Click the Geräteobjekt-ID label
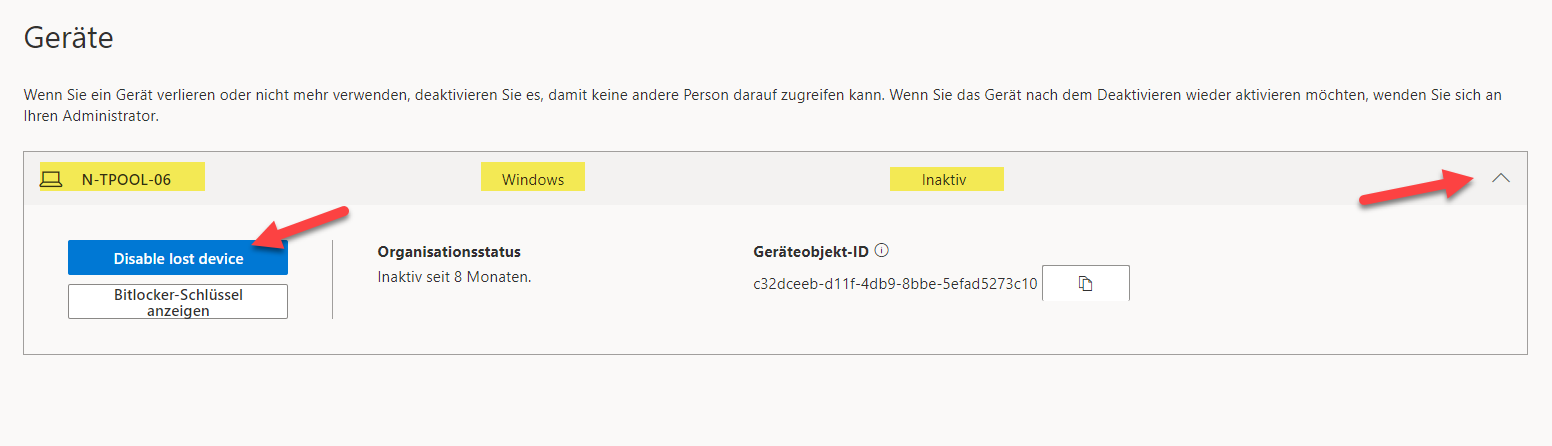Screen dimensions: 1552x446 [811, 252]
